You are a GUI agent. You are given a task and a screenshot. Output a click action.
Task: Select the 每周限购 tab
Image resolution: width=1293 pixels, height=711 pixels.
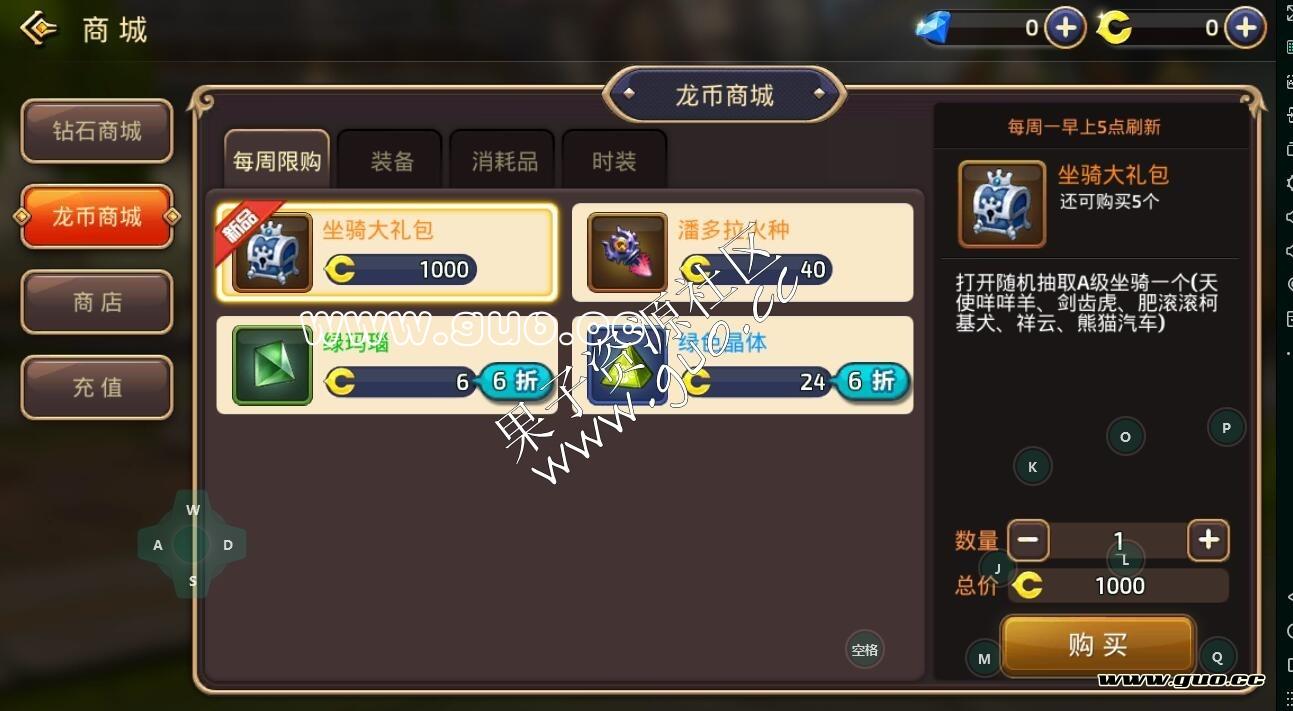(x=277, y=160)
